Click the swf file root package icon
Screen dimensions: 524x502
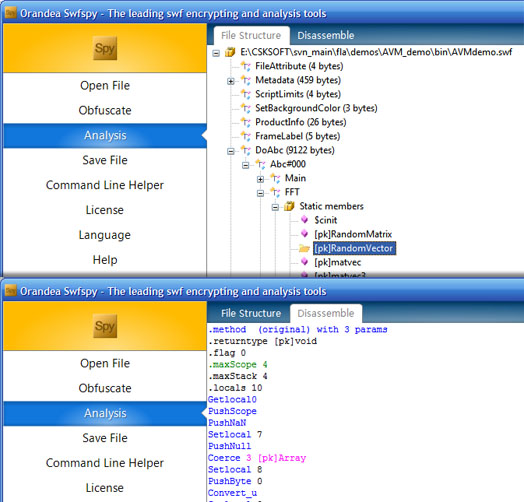(x=230, y=52)
